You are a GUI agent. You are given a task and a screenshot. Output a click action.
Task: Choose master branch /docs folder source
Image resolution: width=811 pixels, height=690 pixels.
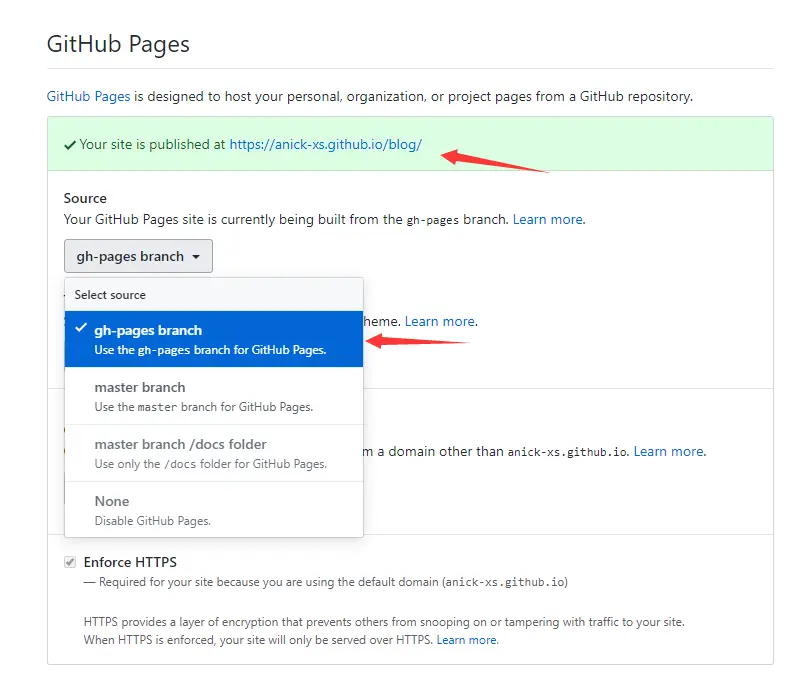(214, 453)
